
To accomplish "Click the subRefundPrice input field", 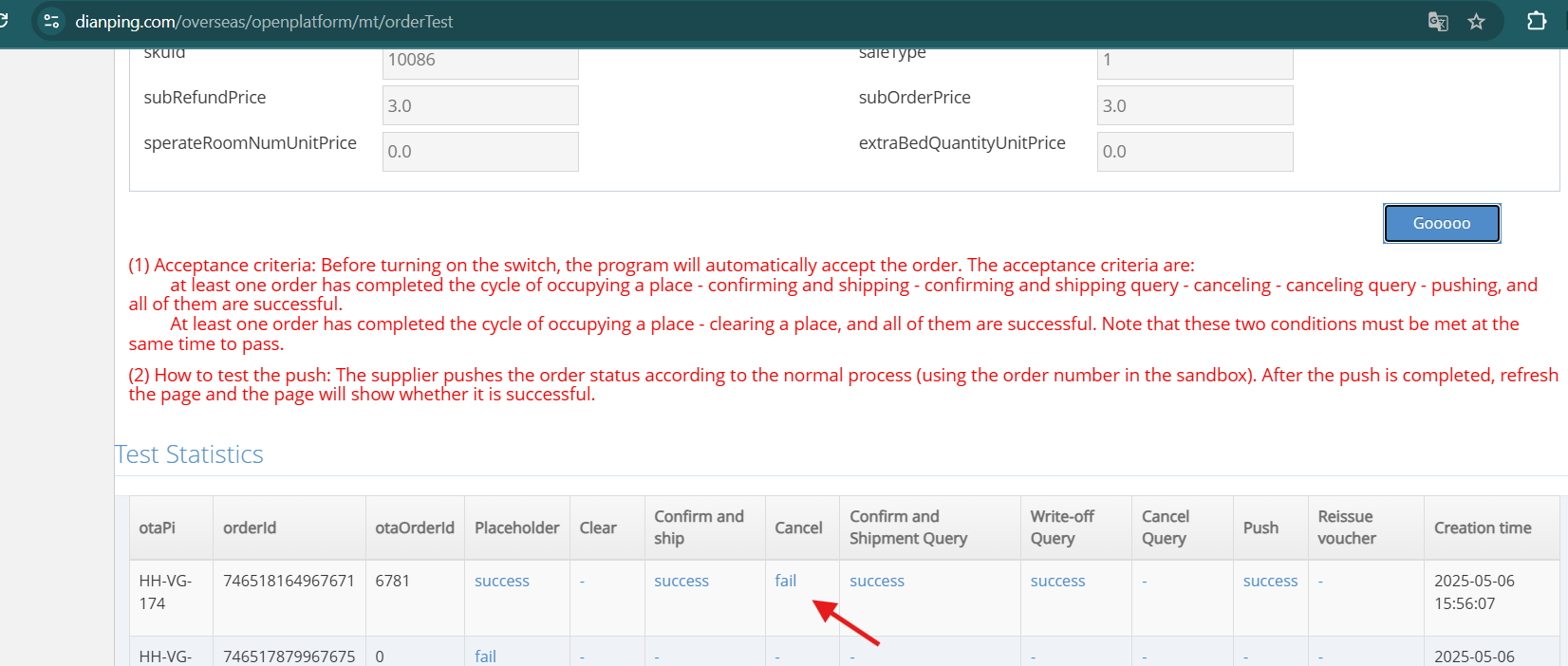I will point(480,105).
